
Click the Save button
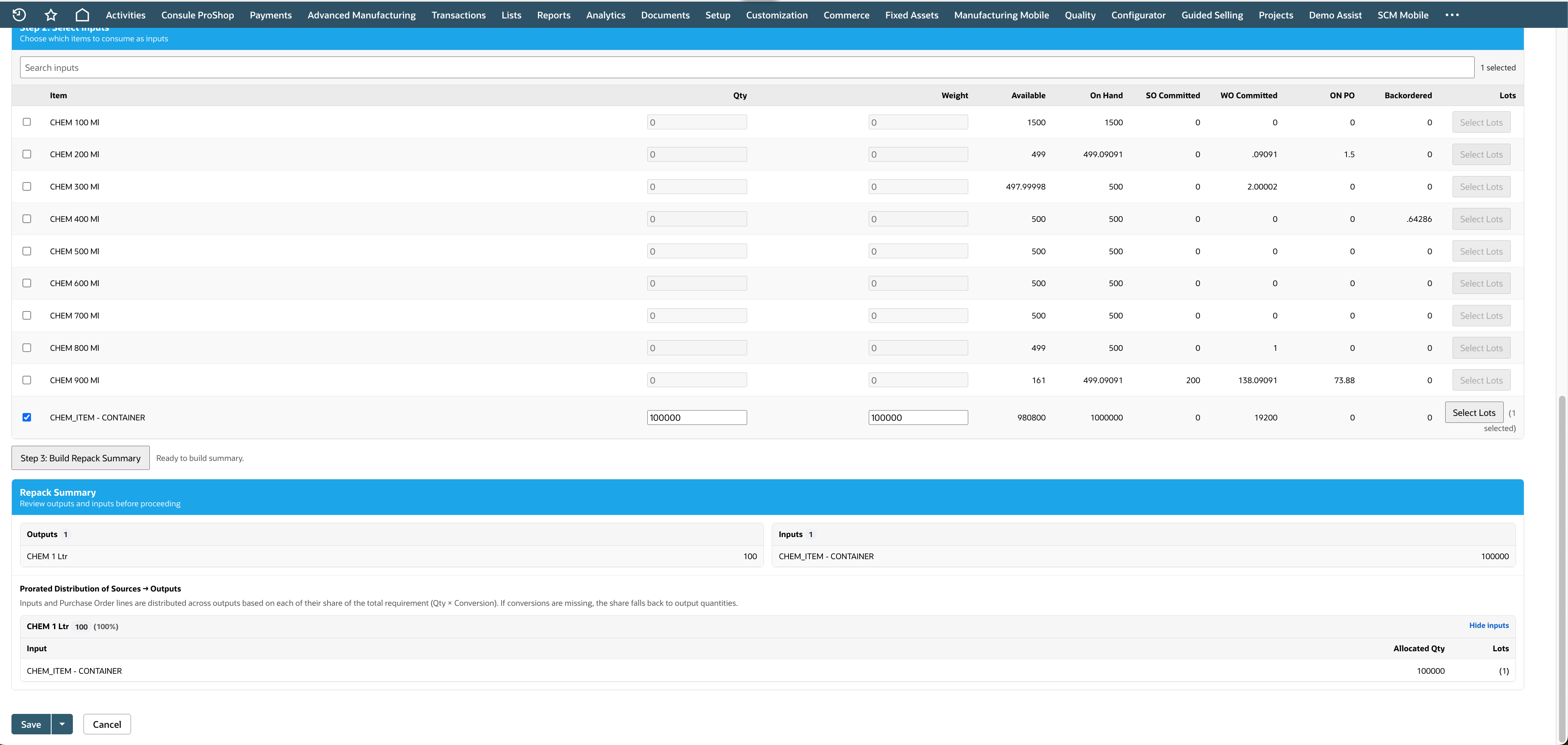(x=31, y=724)
